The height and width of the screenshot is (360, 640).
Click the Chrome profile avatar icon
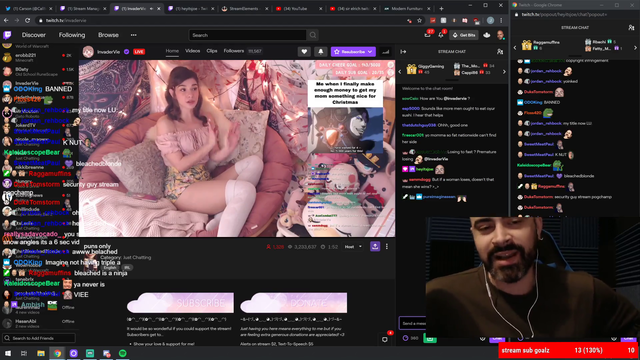click(x=490, y=20)
